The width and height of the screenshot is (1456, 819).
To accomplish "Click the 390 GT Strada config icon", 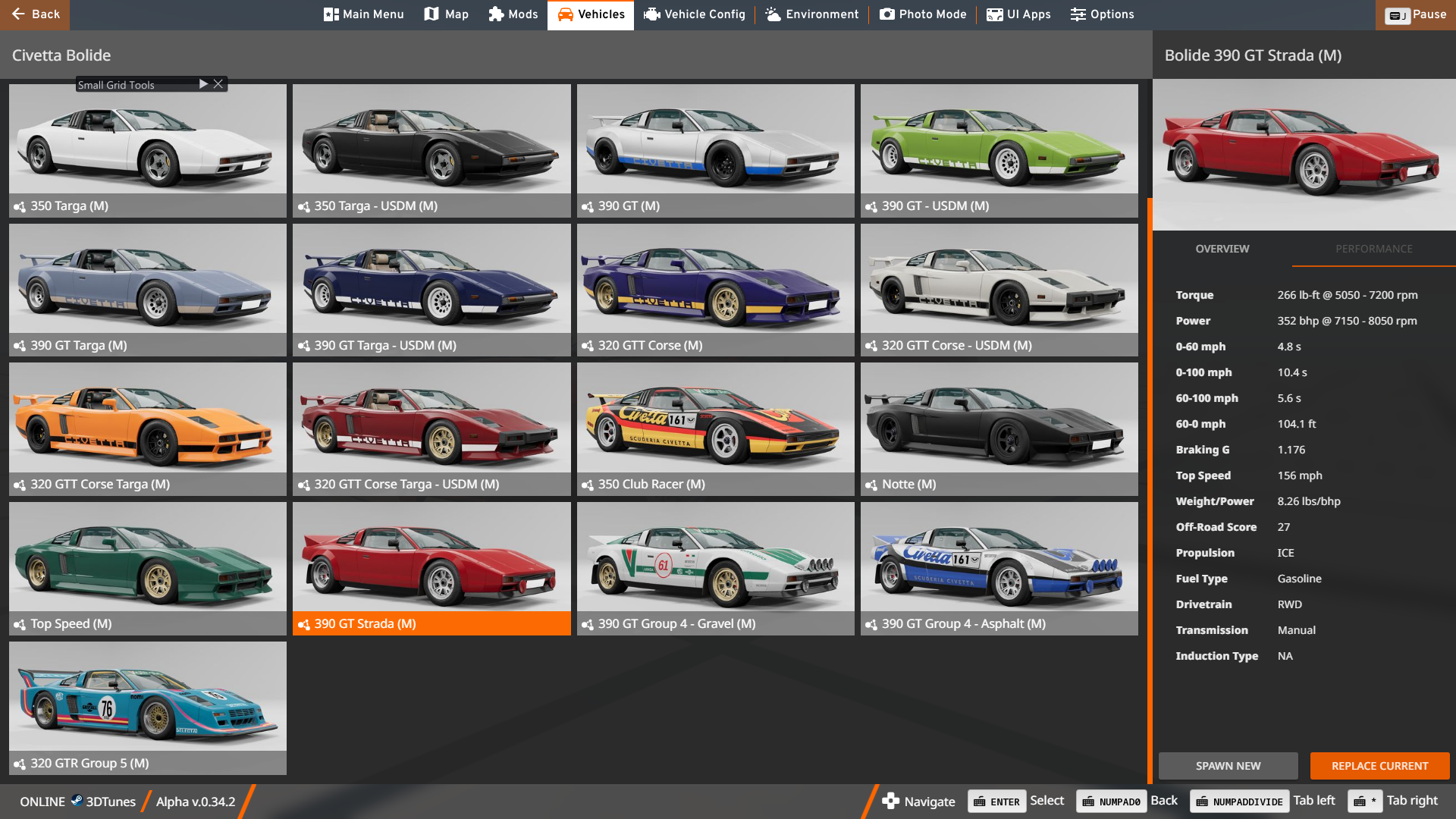I will pyautogui.click(x=304, y=624).
